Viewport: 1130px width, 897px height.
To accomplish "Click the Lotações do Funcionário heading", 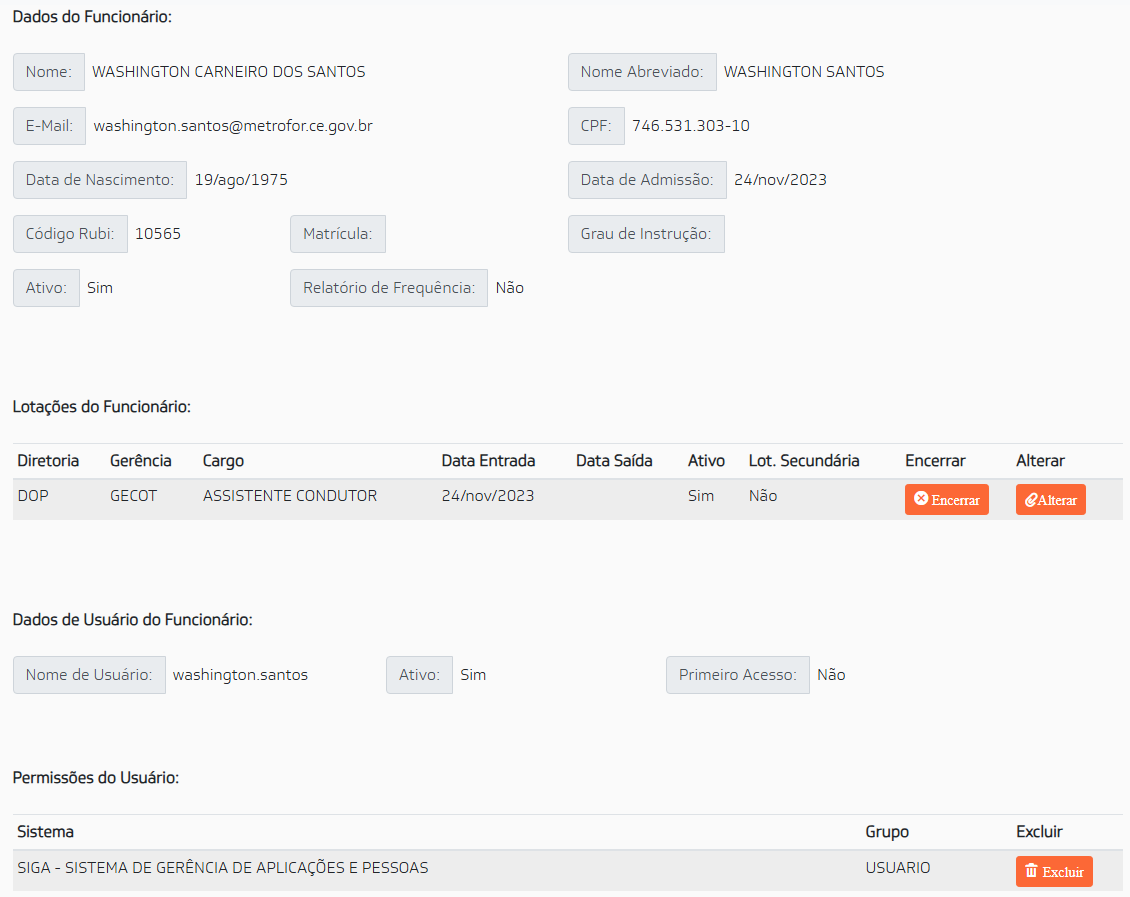I will pos(102,407).
